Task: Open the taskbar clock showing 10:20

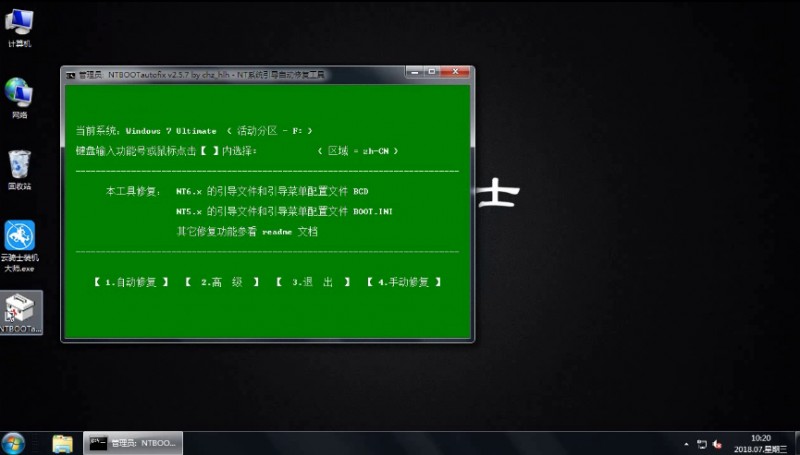Action: coord(761,443)
